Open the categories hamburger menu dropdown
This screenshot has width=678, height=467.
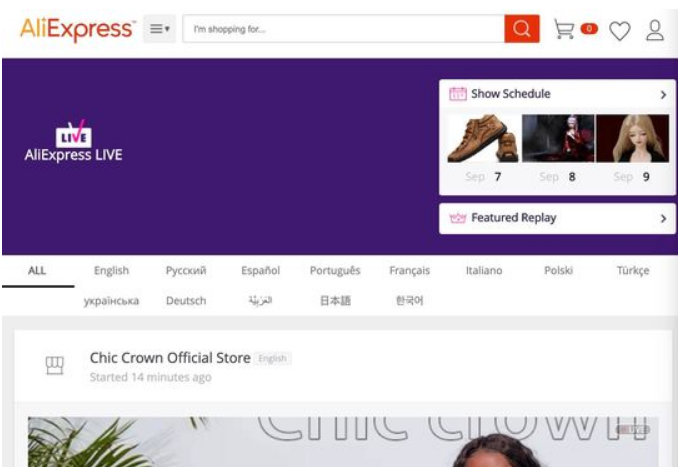pos(159,29)
